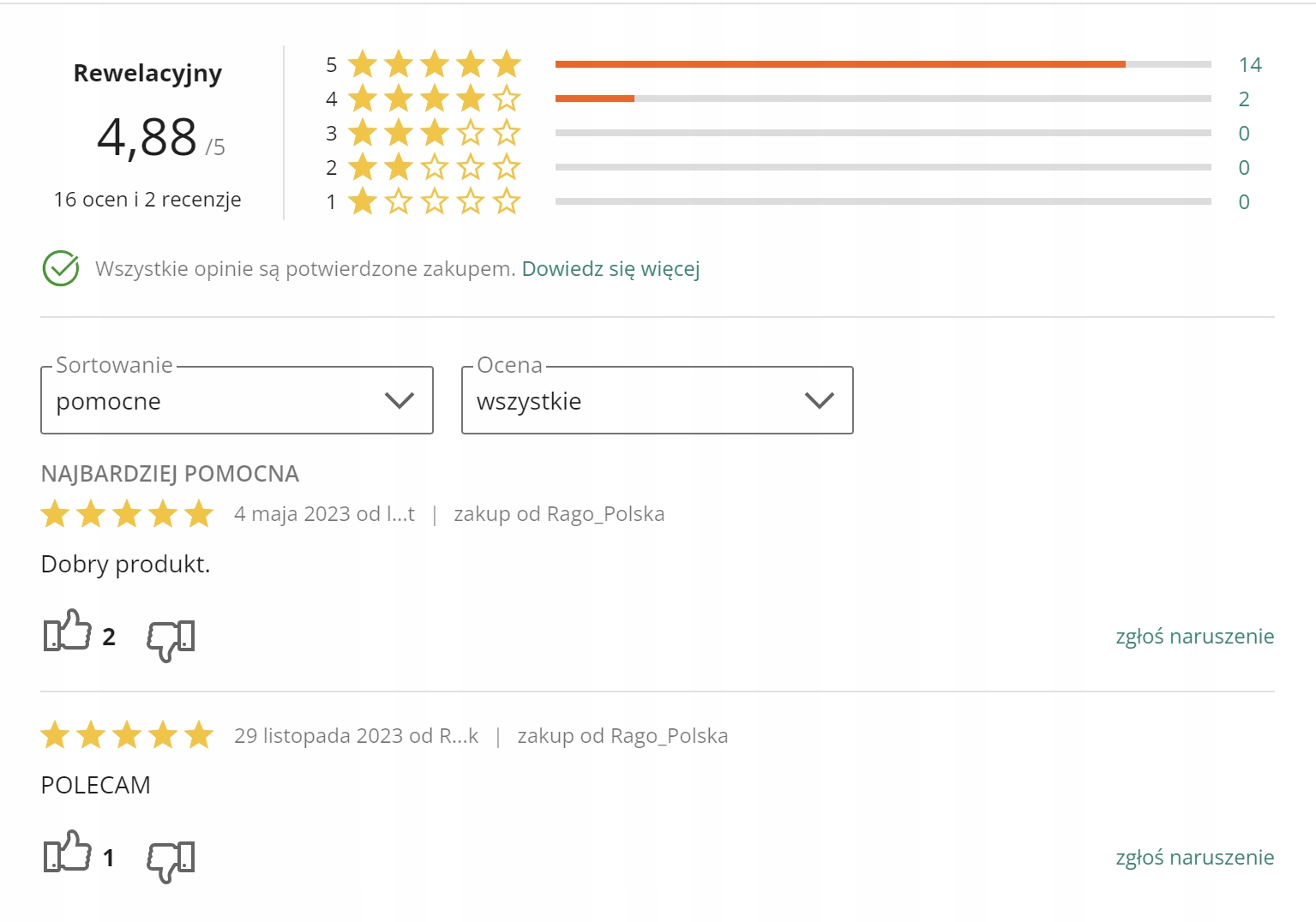Click the 5-star rating progress bar
The height and width of the screenshot is (922, 1316).
coord(883,64)
